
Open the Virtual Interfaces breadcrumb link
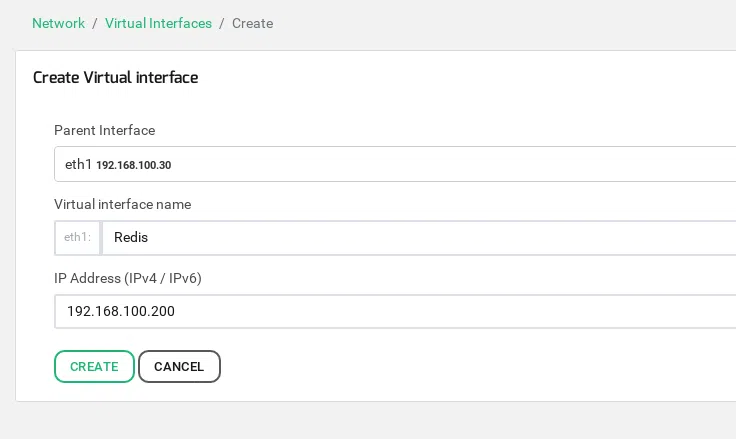tap(158, 23)
